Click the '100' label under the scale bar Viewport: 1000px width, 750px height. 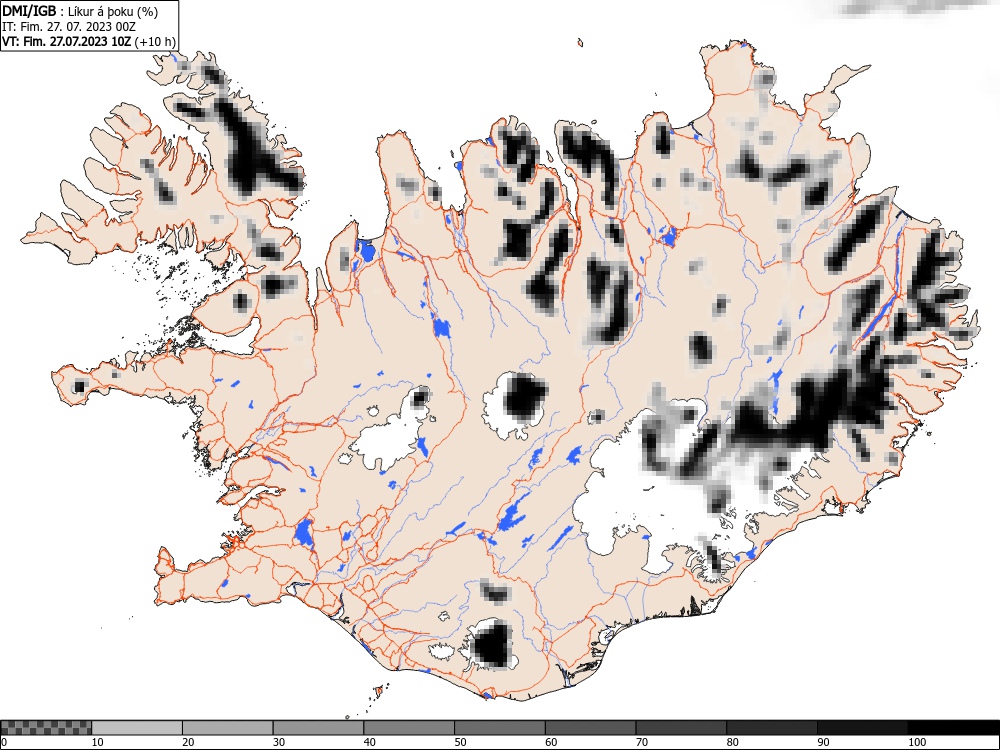916,742
